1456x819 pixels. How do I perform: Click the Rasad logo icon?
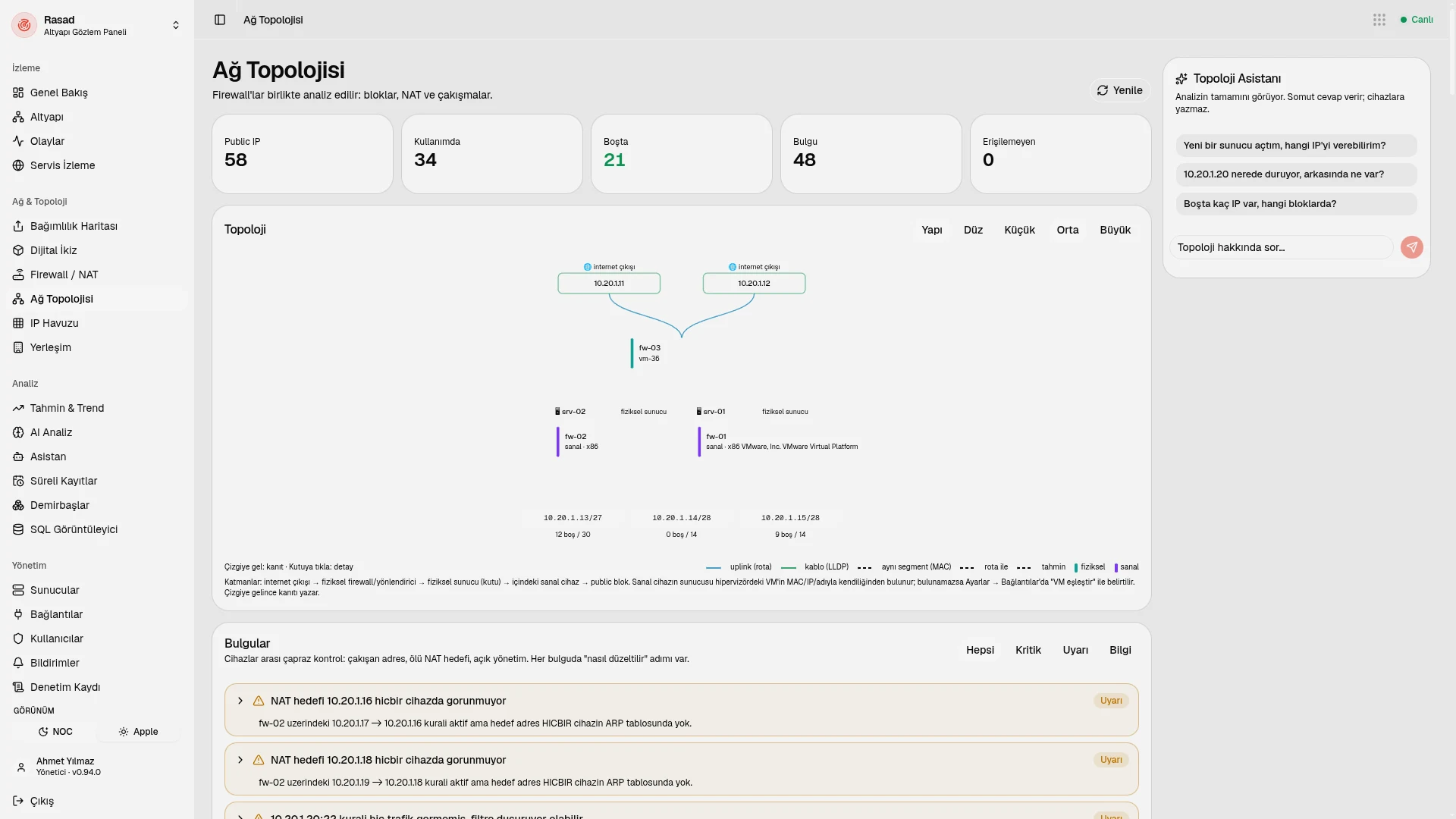tap(24, 25)
